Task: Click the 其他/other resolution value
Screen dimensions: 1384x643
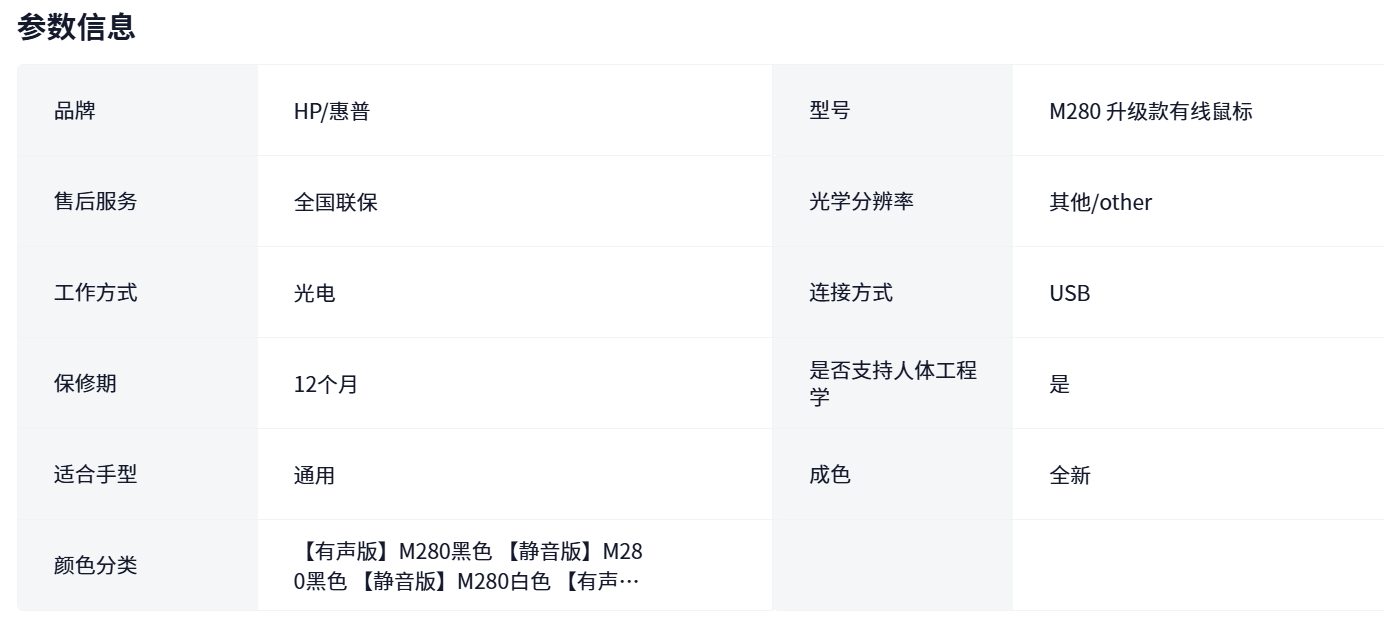Action: [1100, 202]
